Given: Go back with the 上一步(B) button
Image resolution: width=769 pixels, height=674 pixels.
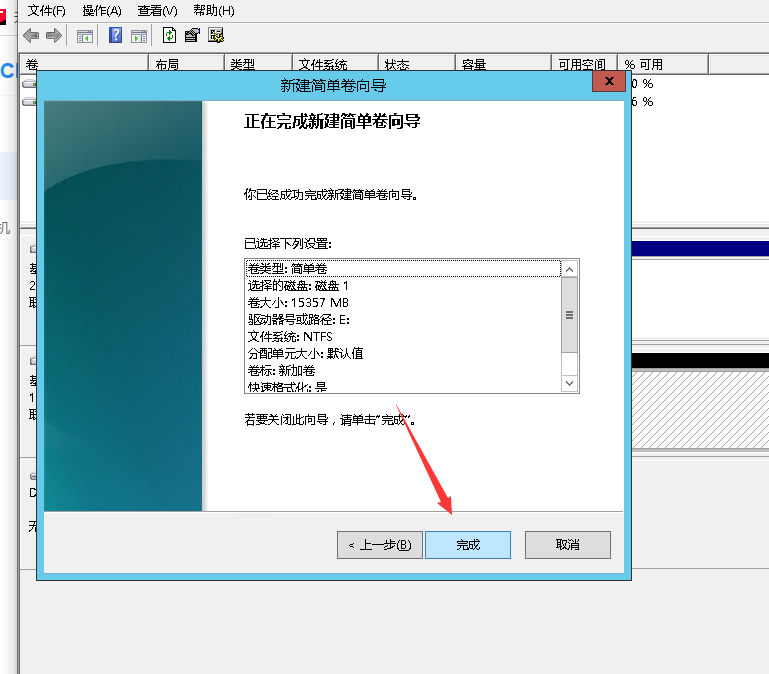Looking at the screenshot, I should pos(379,545).
